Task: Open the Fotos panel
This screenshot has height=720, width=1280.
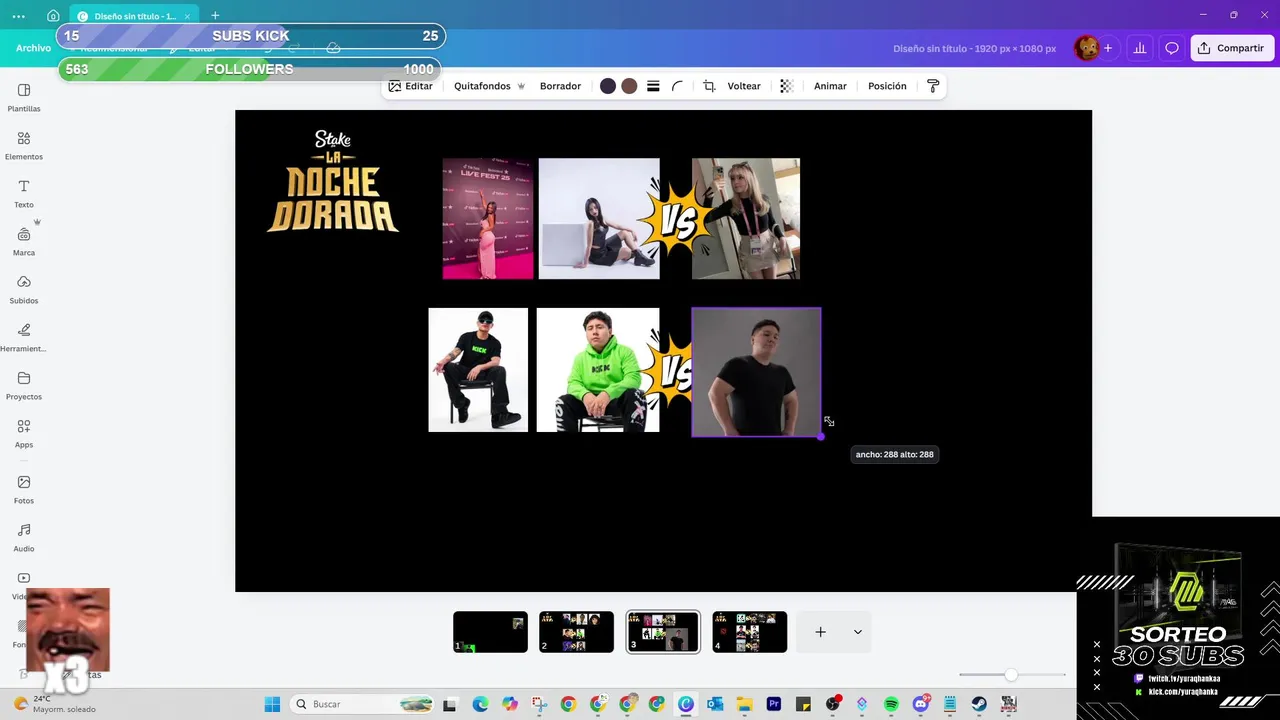Action: [x=24, y=489]
